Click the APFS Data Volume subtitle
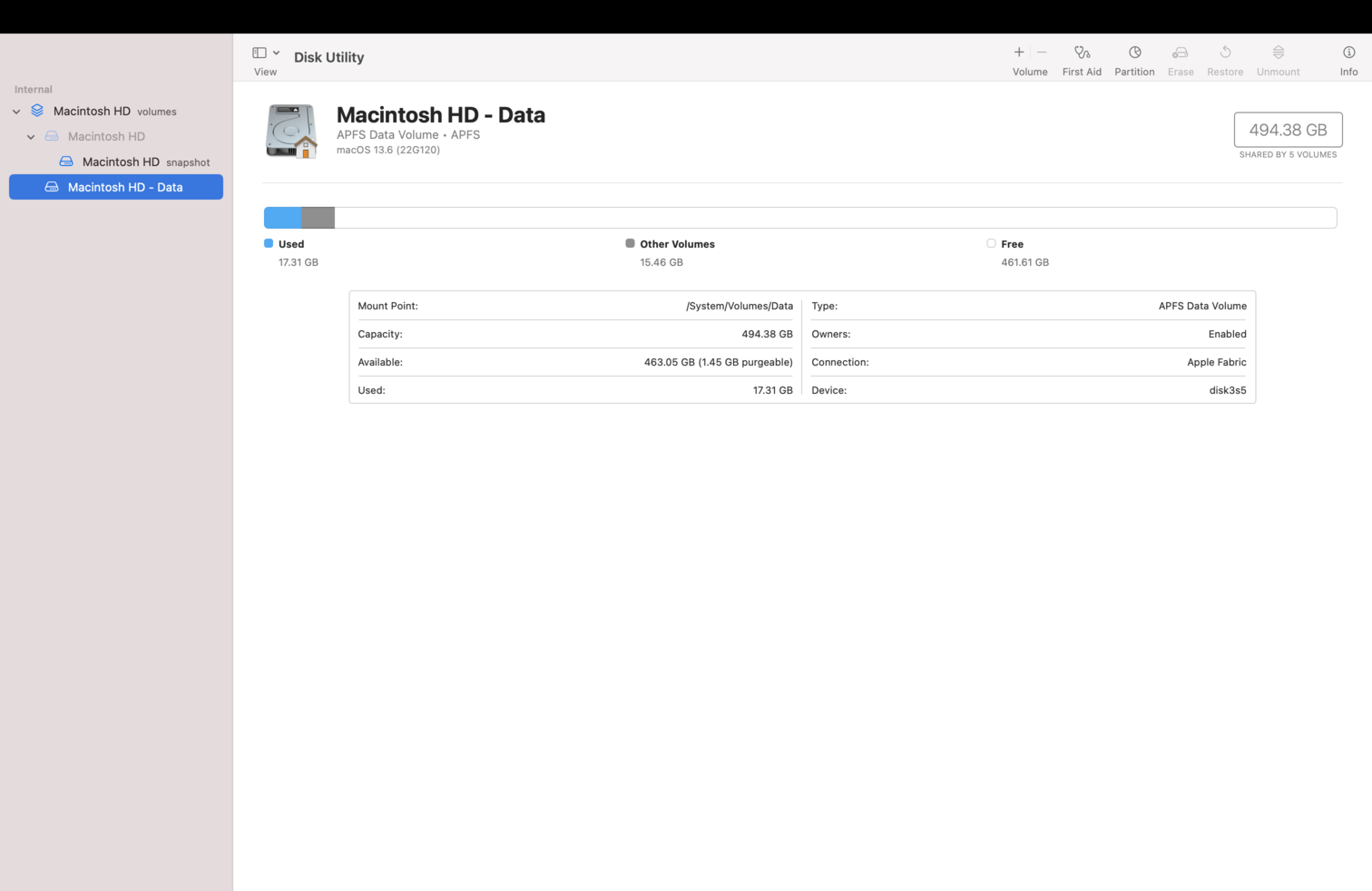 click(408, 134)
